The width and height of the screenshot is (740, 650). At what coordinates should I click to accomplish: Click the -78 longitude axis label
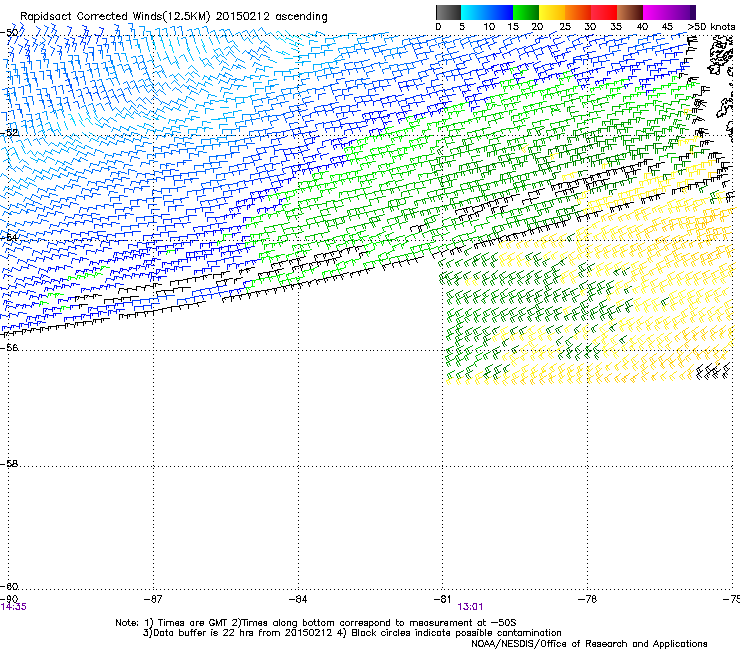click(x=588, y=599)
